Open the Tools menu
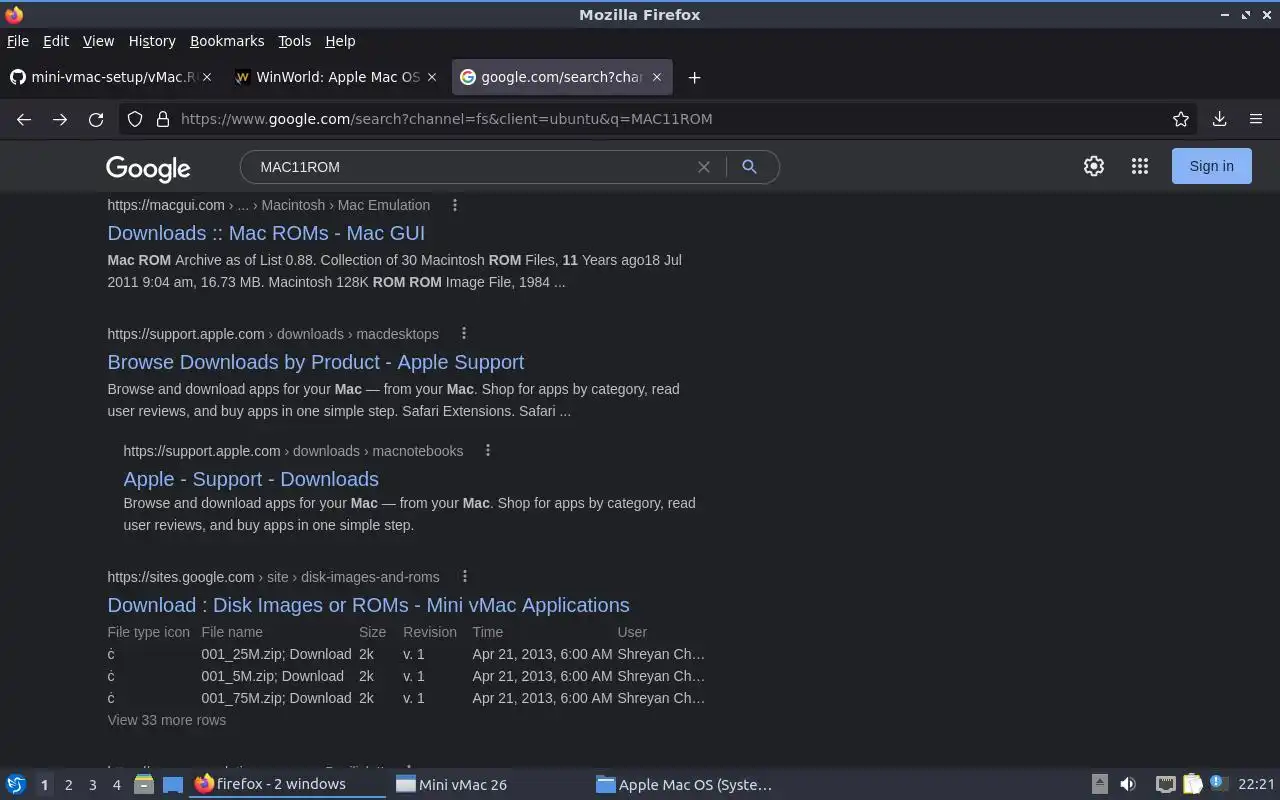The height and width of the screenshot is (800, 1280). point(294,41)
